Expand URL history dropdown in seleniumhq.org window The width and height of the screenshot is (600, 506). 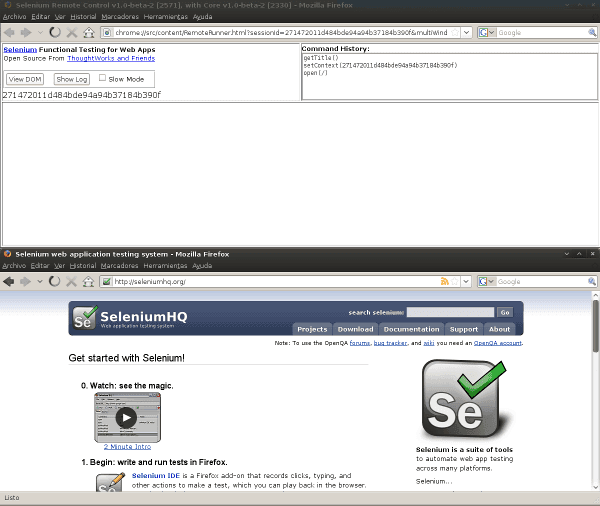pyautogui.click(x=467, y=282)
